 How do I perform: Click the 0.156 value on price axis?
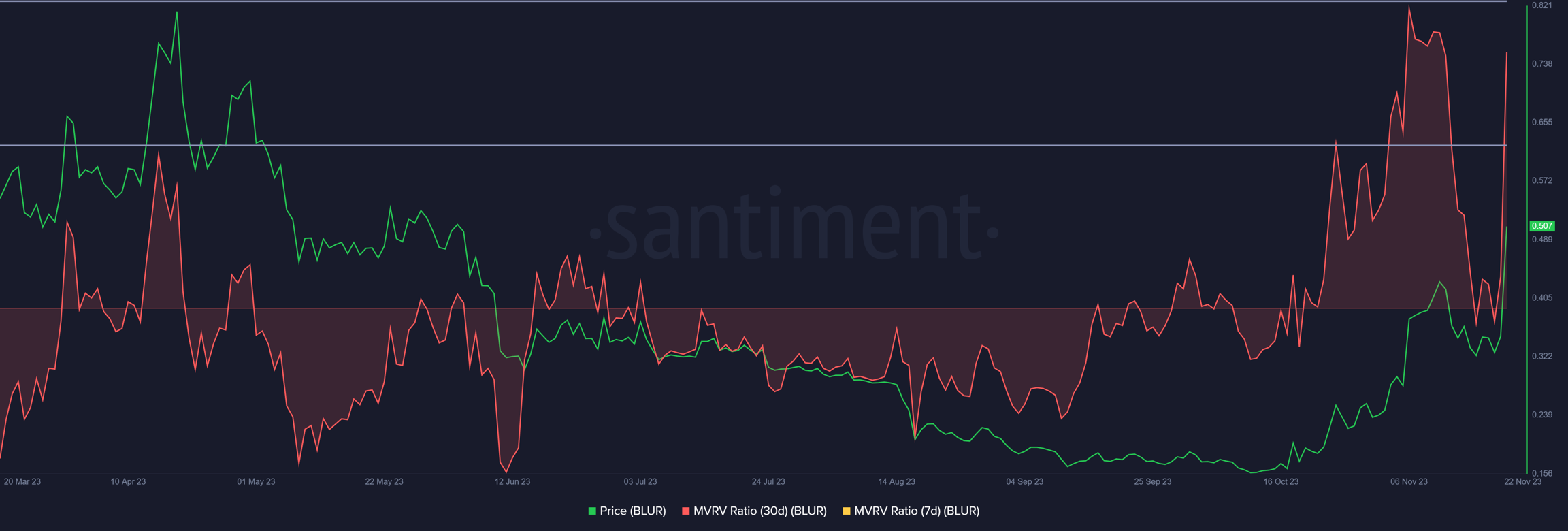(x=1541, y=472)
